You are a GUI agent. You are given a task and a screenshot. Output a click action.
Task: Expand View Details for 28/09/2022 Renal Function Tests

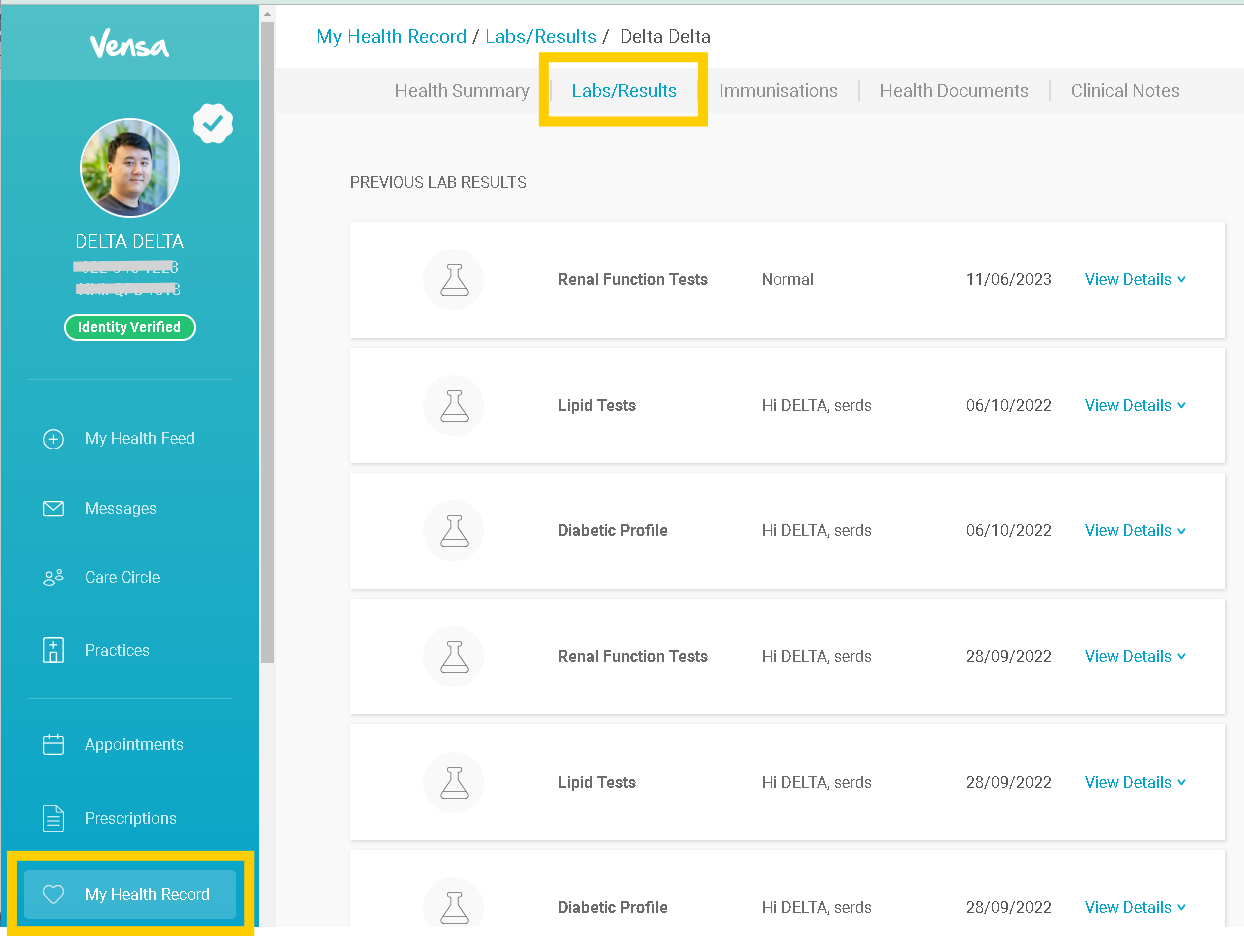point(1135,656)
